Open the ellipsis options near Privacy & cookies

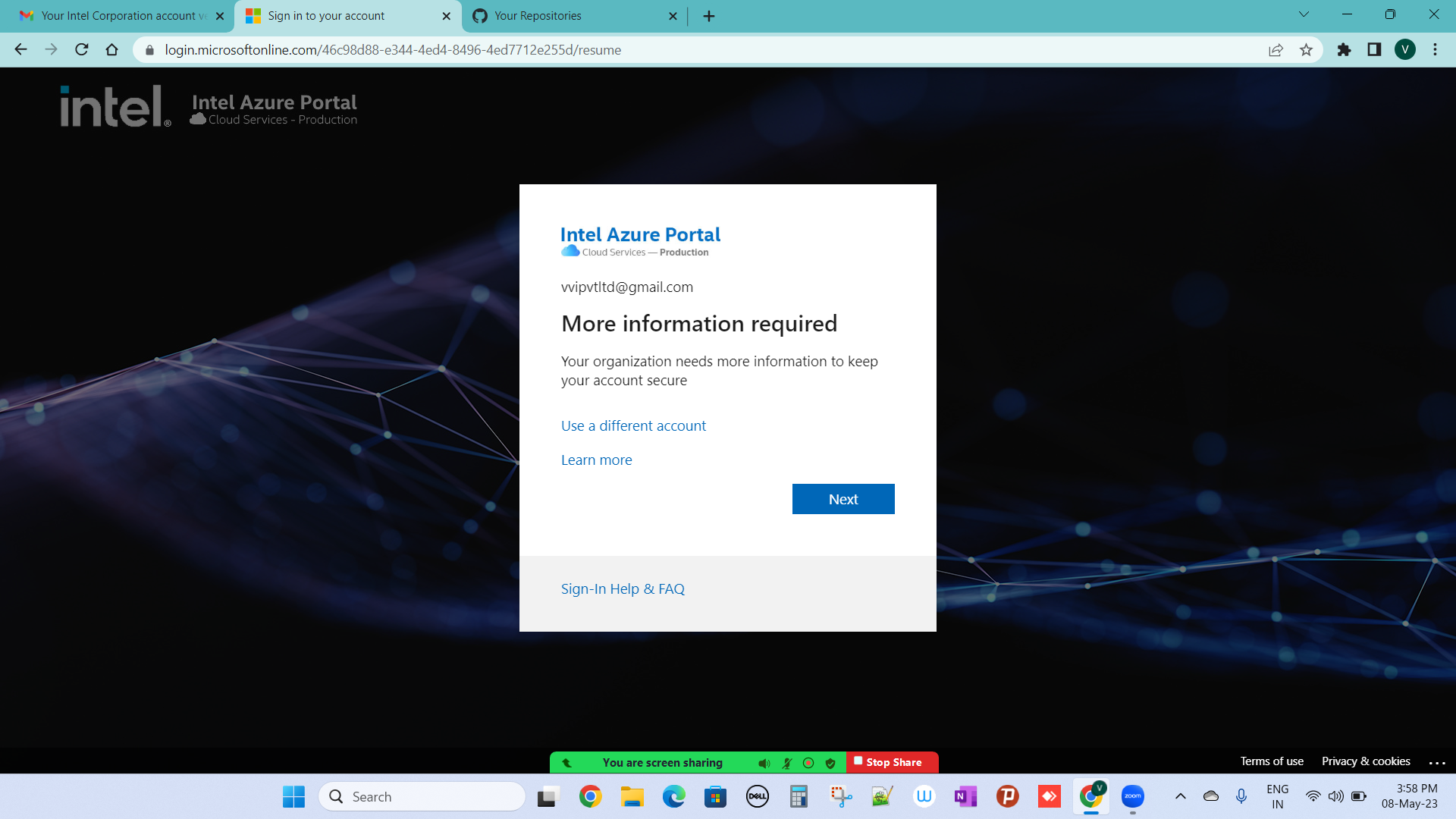1436,764
